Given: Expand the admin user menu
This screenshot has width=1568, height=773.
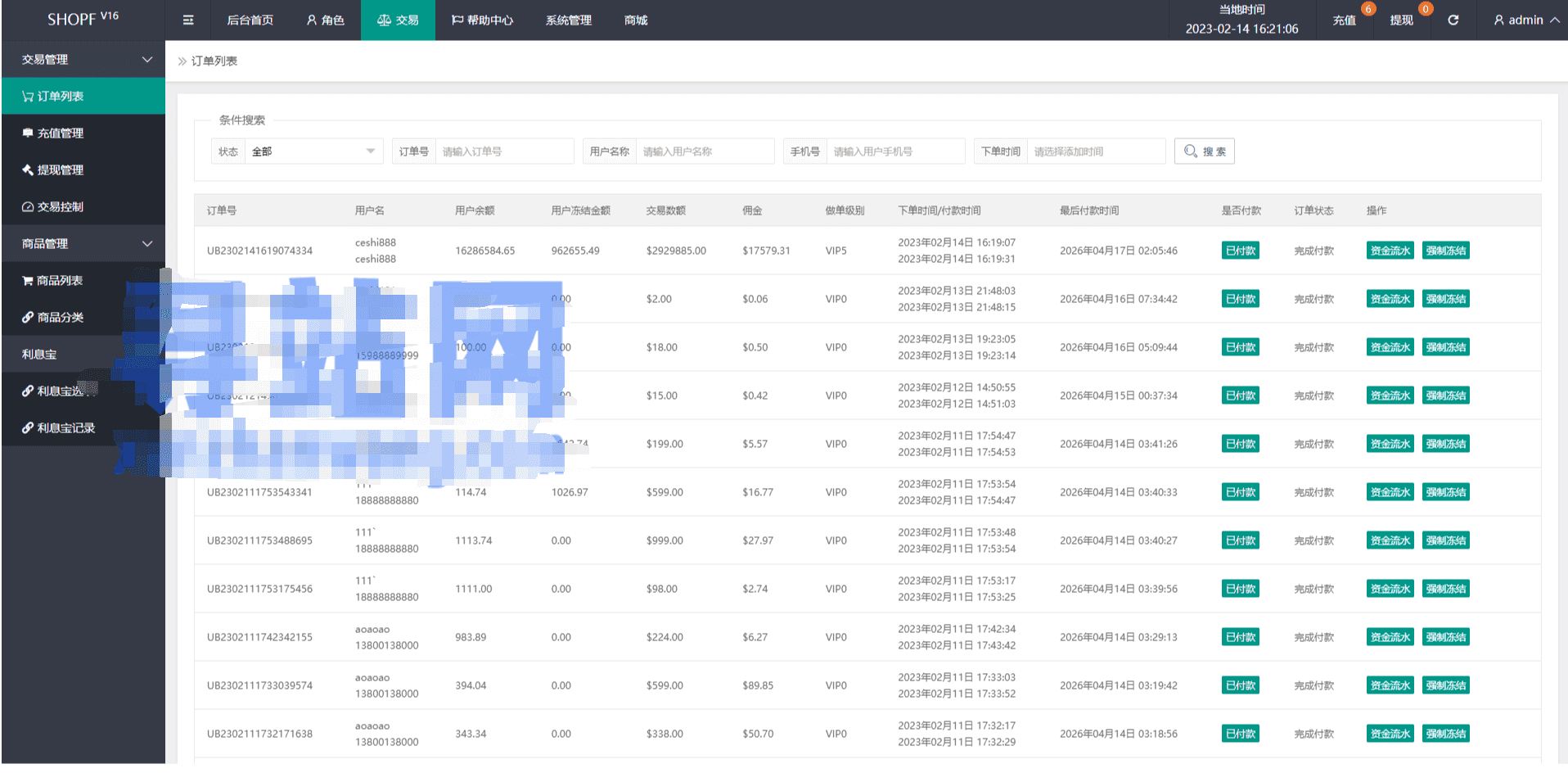Looking at the screenshot, I should coord(1525,20).
